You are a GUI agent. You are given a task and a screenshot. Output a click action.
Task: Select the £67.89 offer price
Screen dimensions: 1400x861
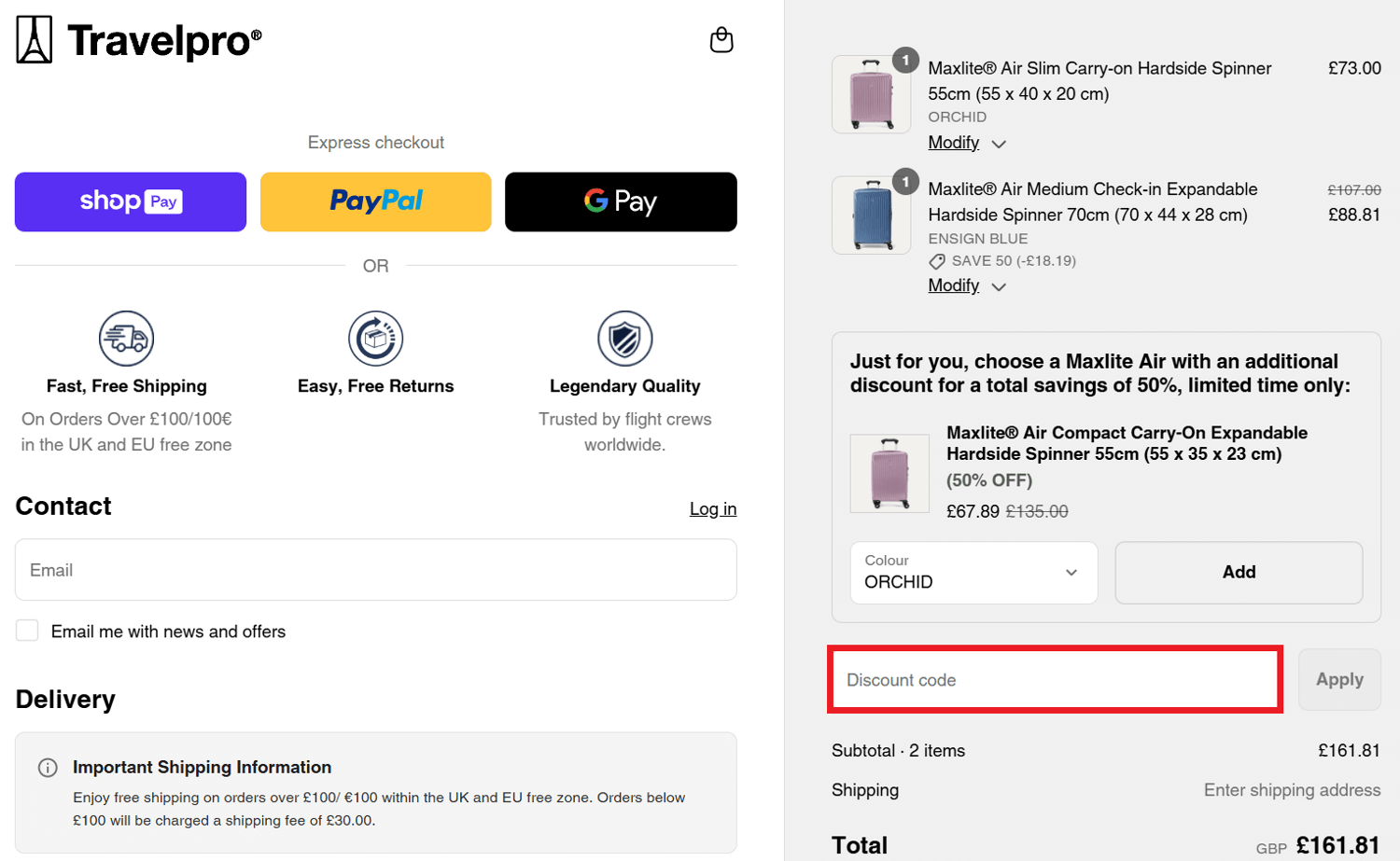click(973, 511)
